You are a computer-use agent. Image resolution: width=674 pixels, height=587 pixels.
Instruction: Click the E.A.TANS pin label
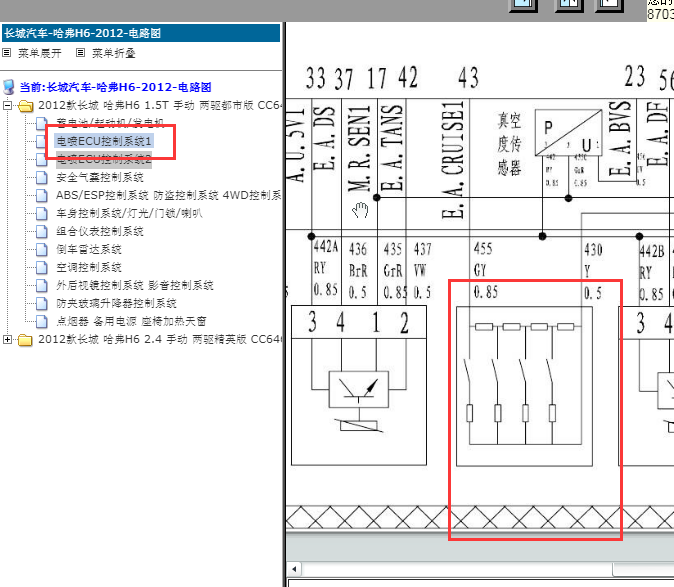pos(392,148)
